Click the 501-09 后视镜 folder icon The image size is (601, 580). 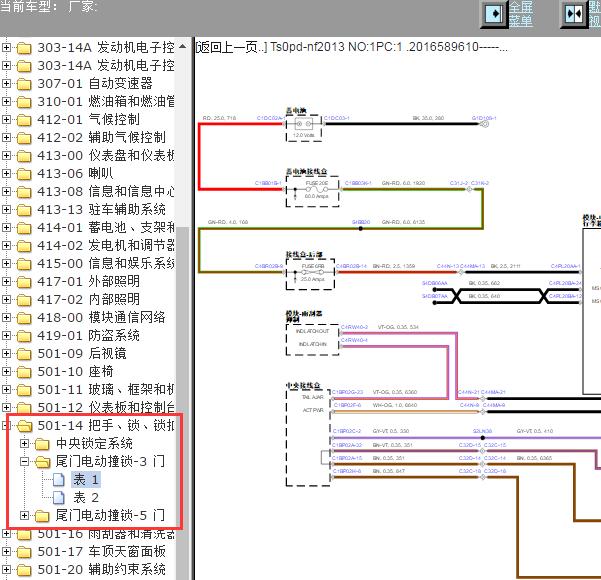24,354
